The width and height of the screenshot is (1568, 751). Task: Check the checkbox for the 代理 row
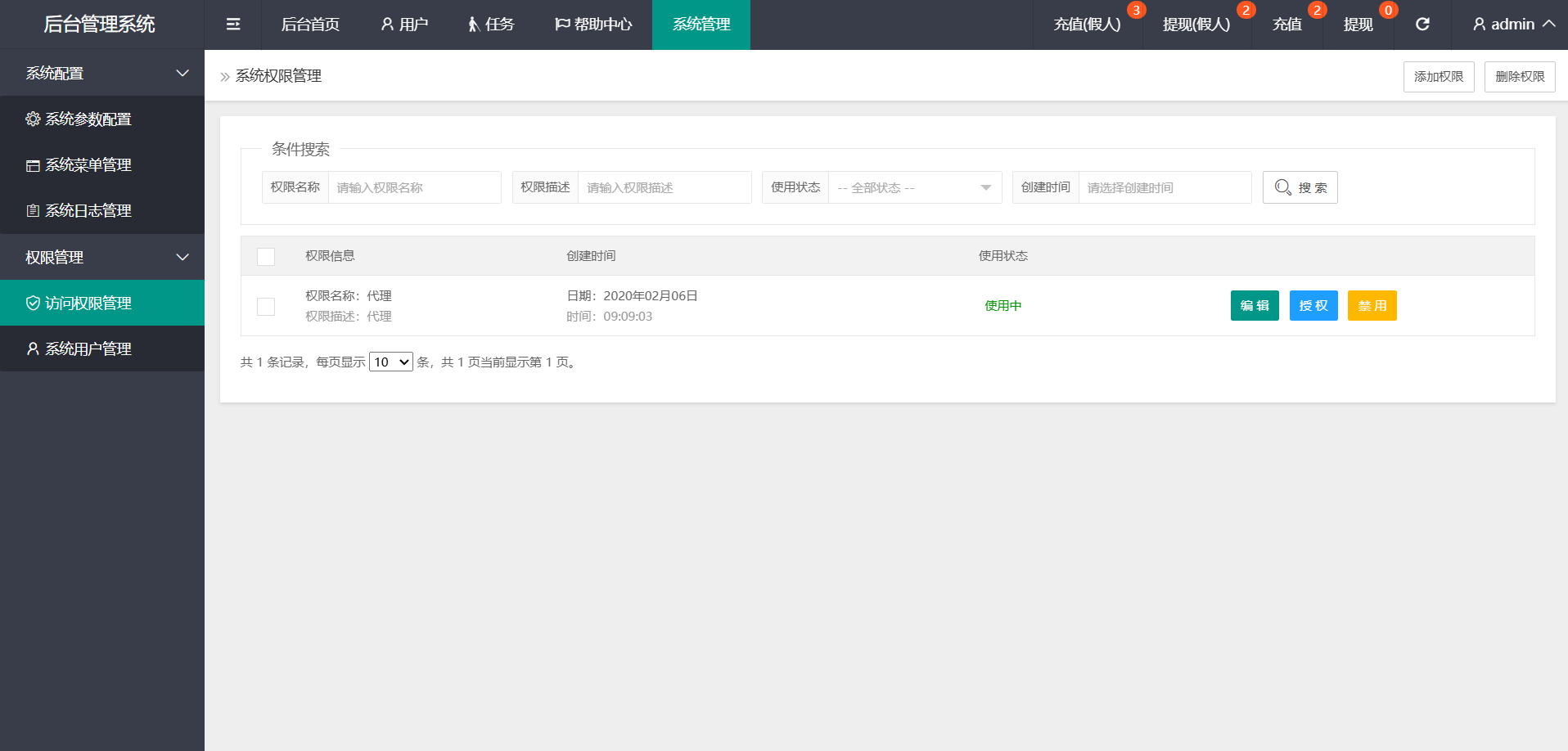(266, 306)
